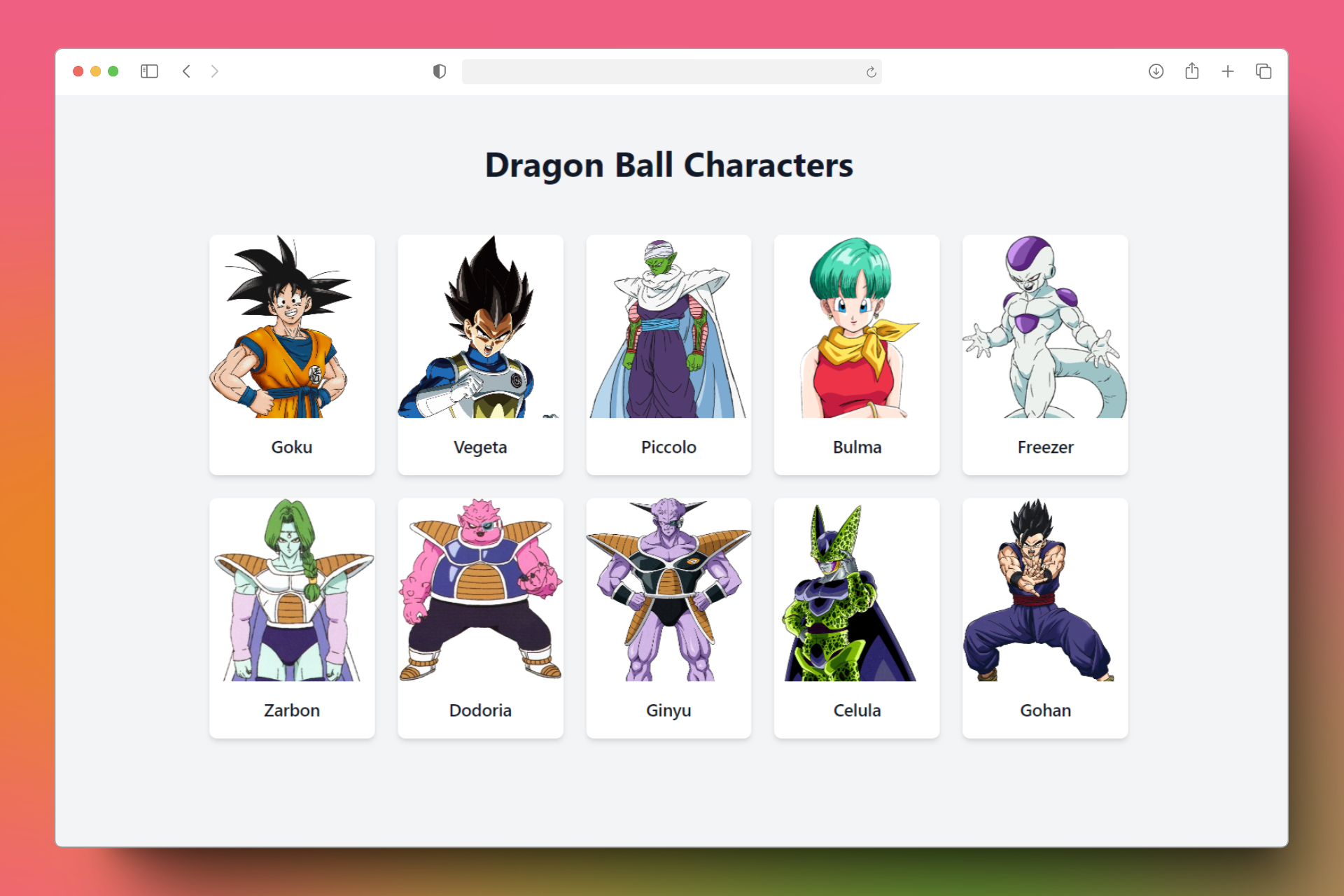Open the Zarbon character image
Image resolution: width=1344 pixels, height=896 pixels.
292,589
